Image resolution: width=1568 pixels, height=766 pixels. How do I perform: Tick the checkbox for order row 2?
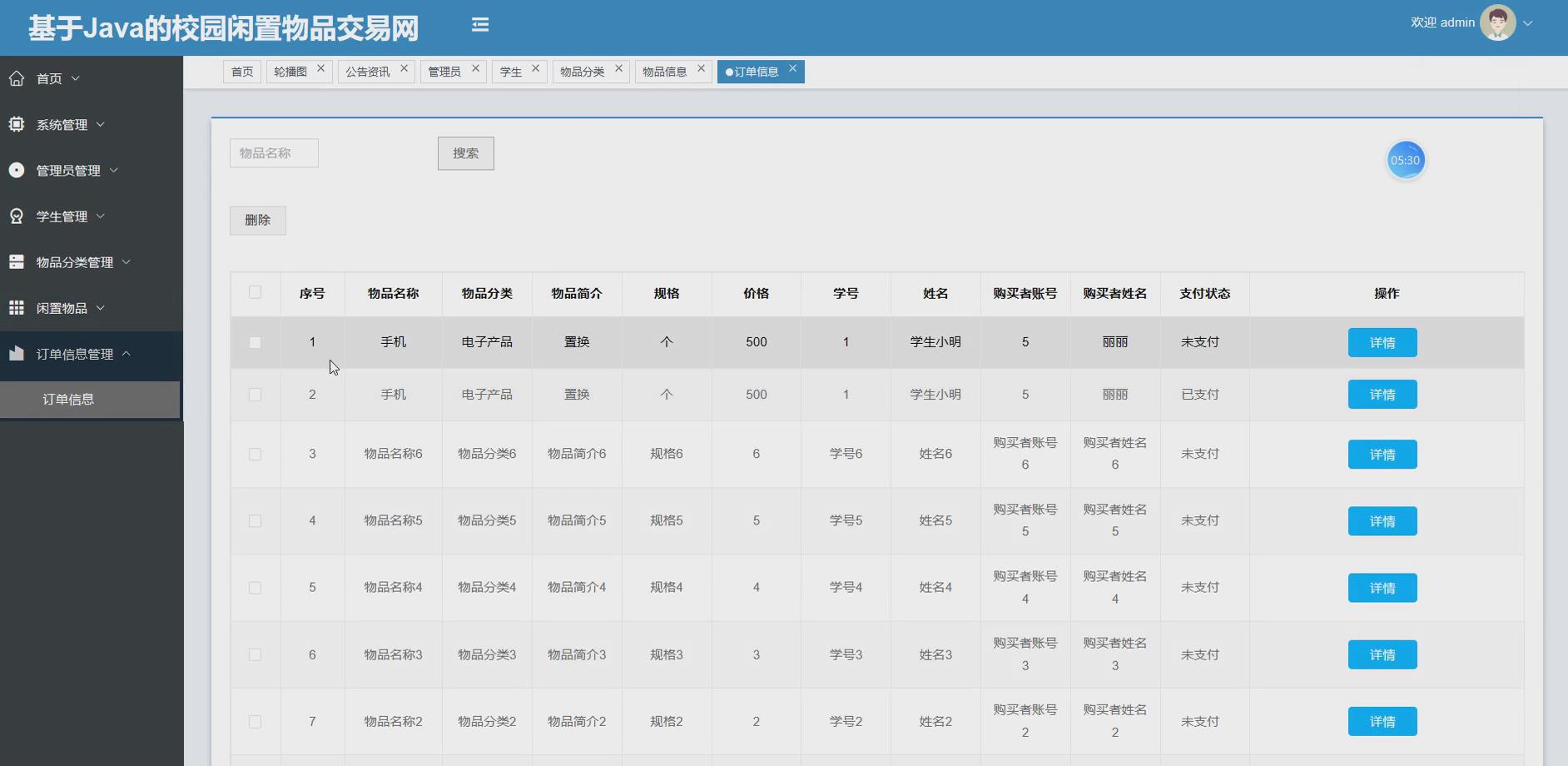coord(255,395)
